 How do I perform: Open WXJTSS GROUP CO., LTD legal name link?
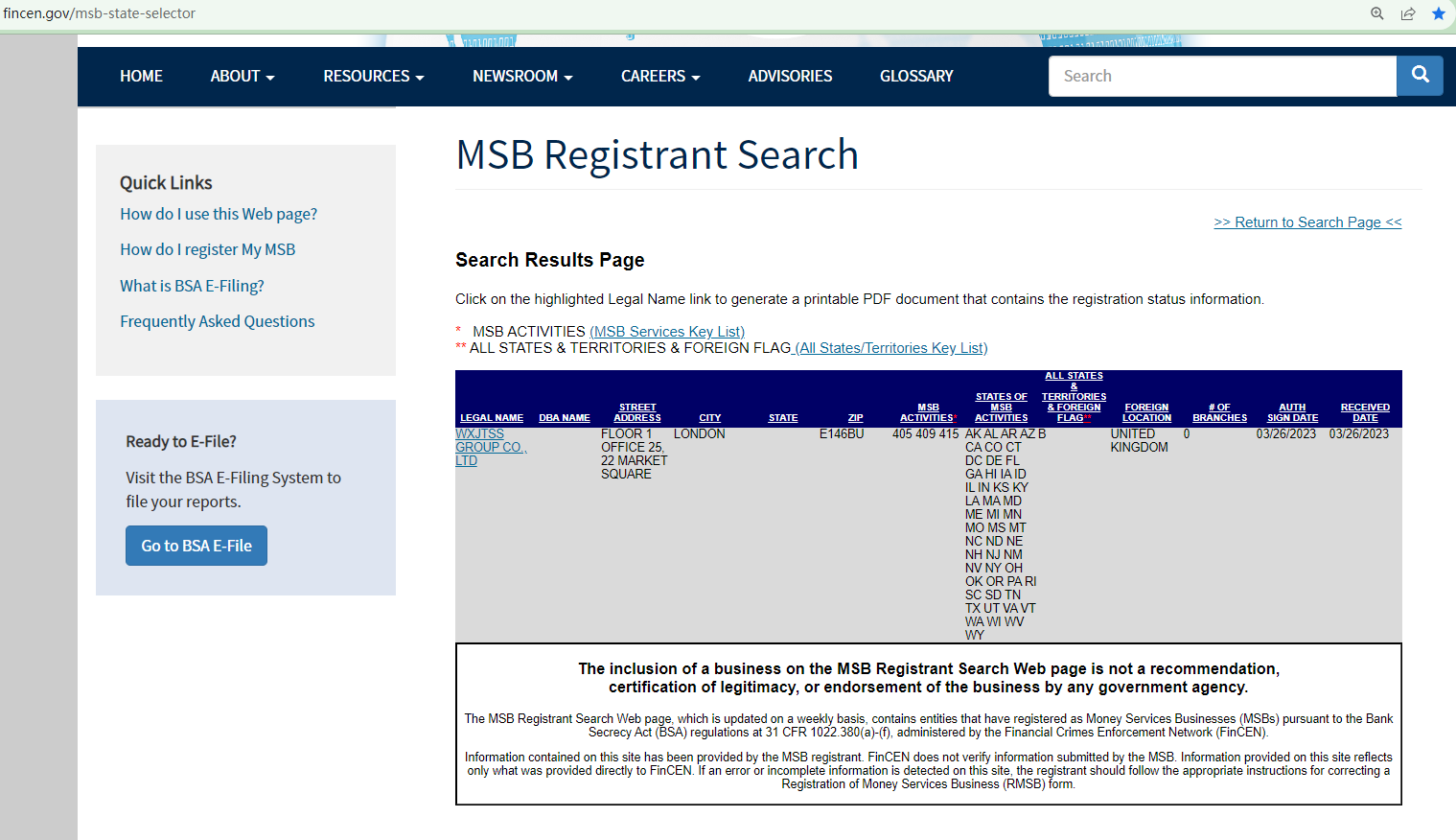pyautogui.click(x=491, y=448)
